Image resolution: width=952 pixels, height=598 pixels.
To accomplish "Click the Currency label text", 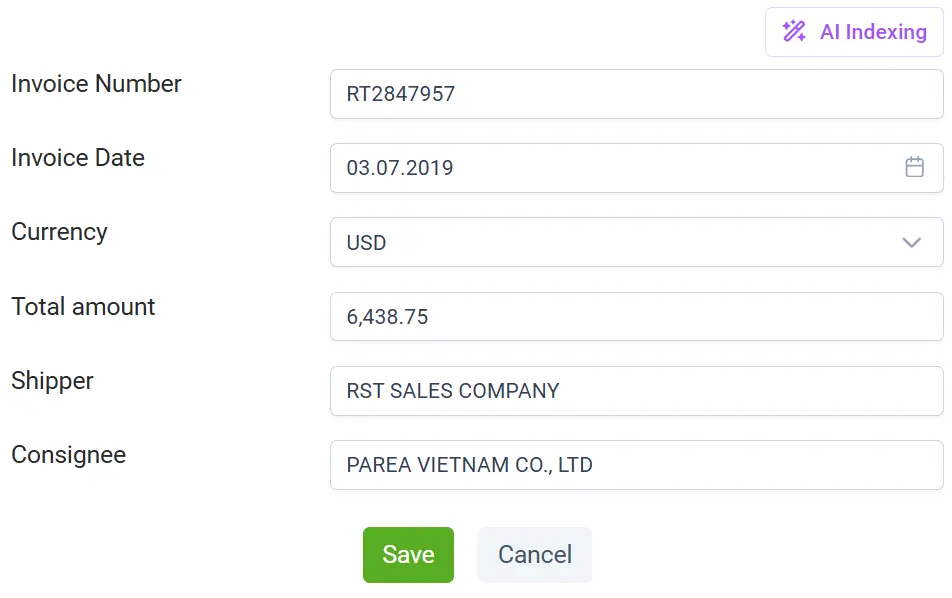I will point(59,232).
